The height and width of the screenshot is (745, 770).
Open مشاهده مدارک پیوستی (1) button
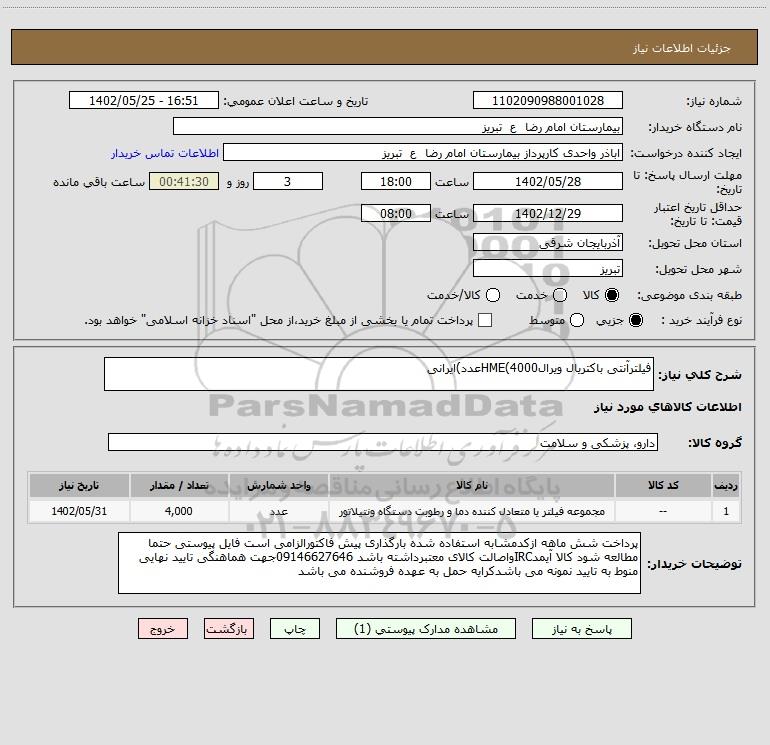click(x=426, y=629)
